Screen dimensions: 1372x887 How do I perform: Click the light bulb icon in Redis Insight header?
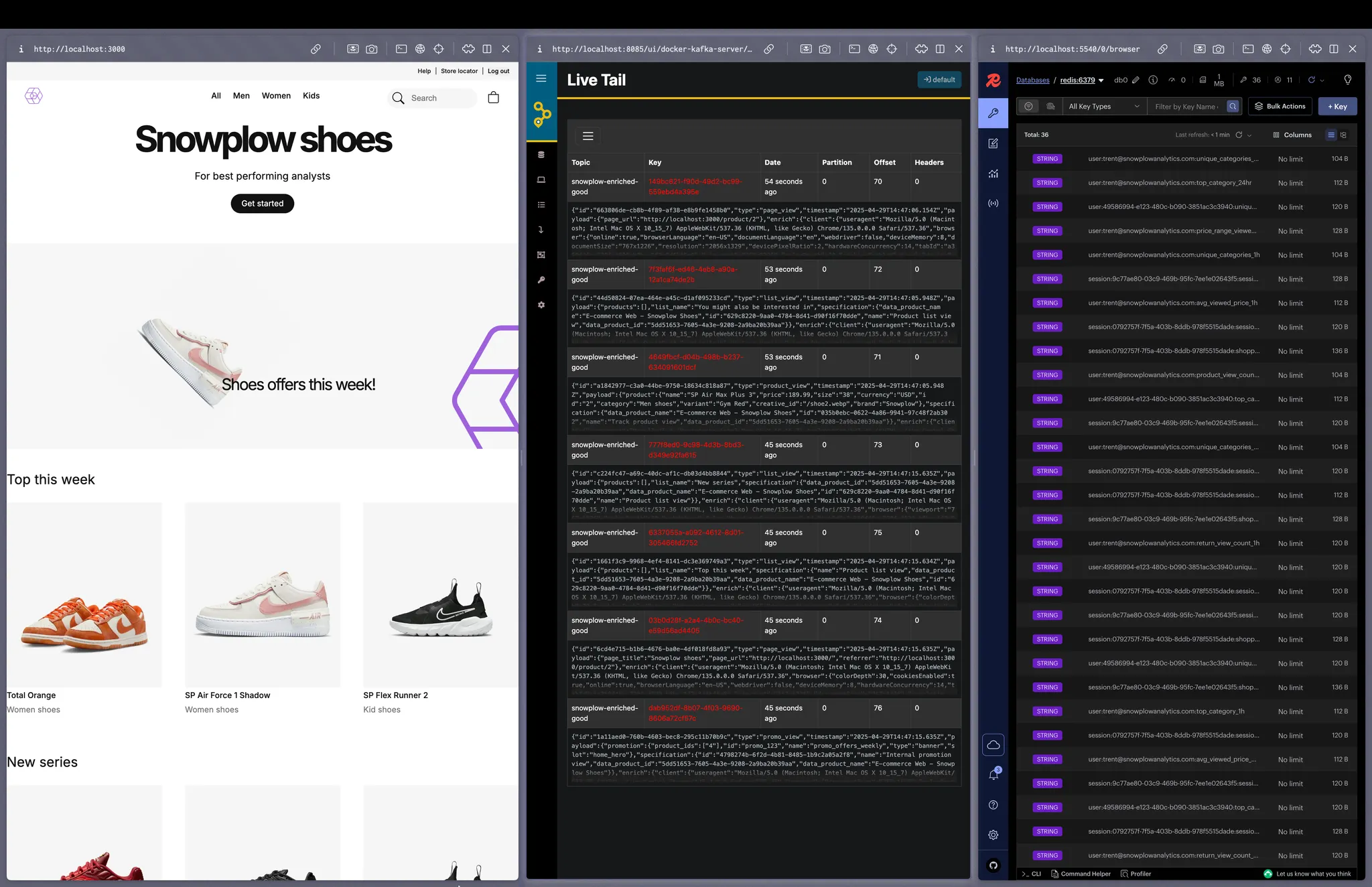[x=1347, y=80]
